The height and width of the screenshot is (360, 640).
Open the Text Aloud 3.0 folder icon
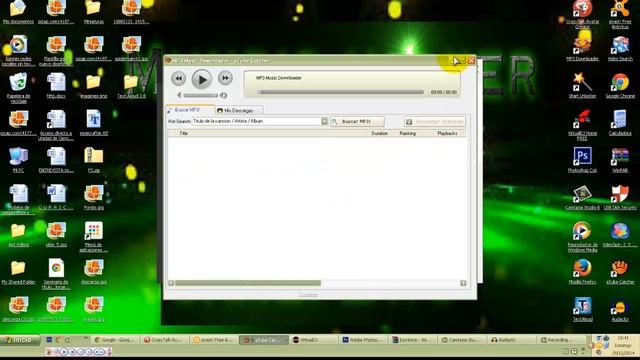click(131, 85)
